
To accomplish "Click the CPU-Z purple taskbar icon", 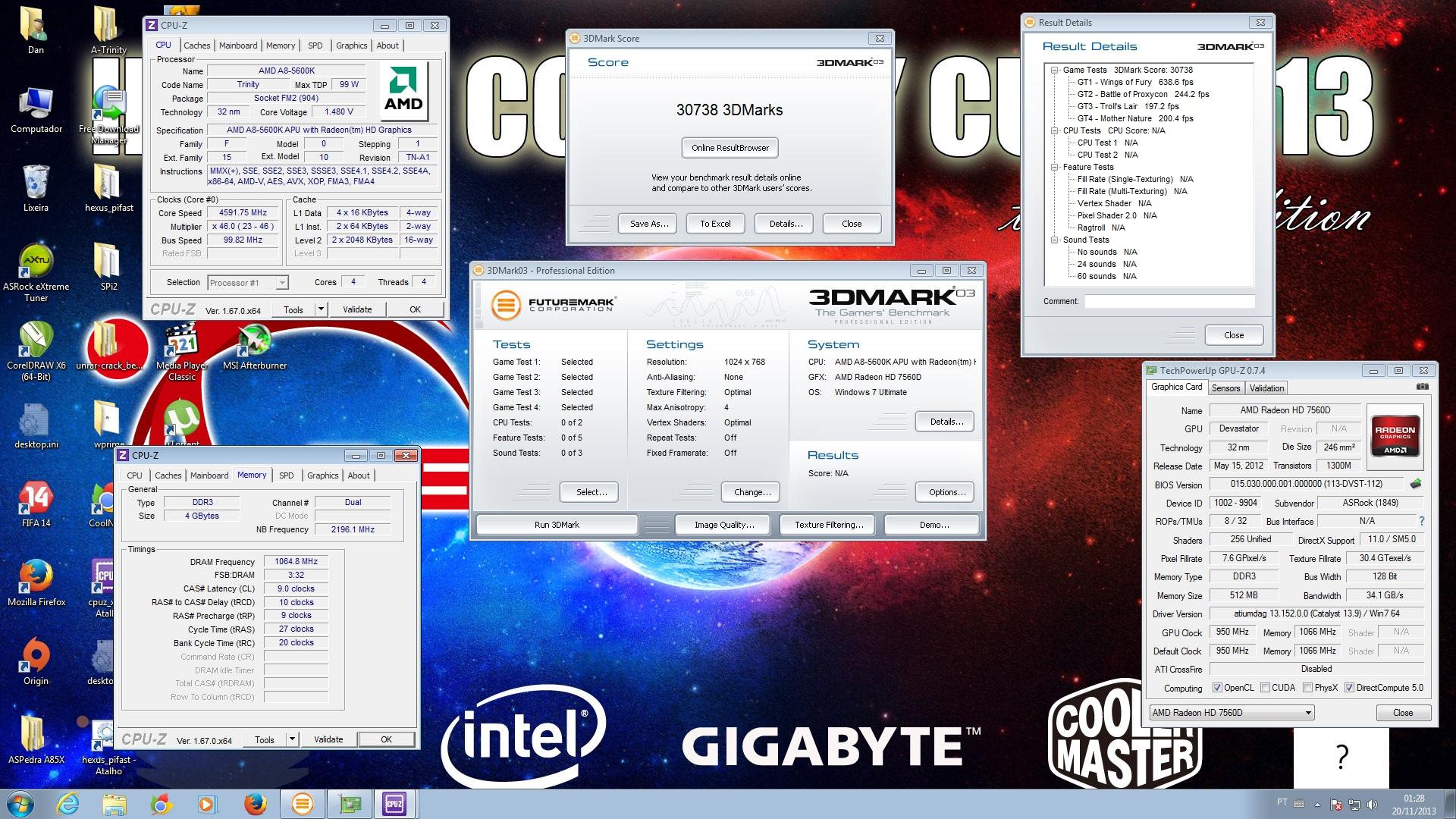I will point(394,804).
